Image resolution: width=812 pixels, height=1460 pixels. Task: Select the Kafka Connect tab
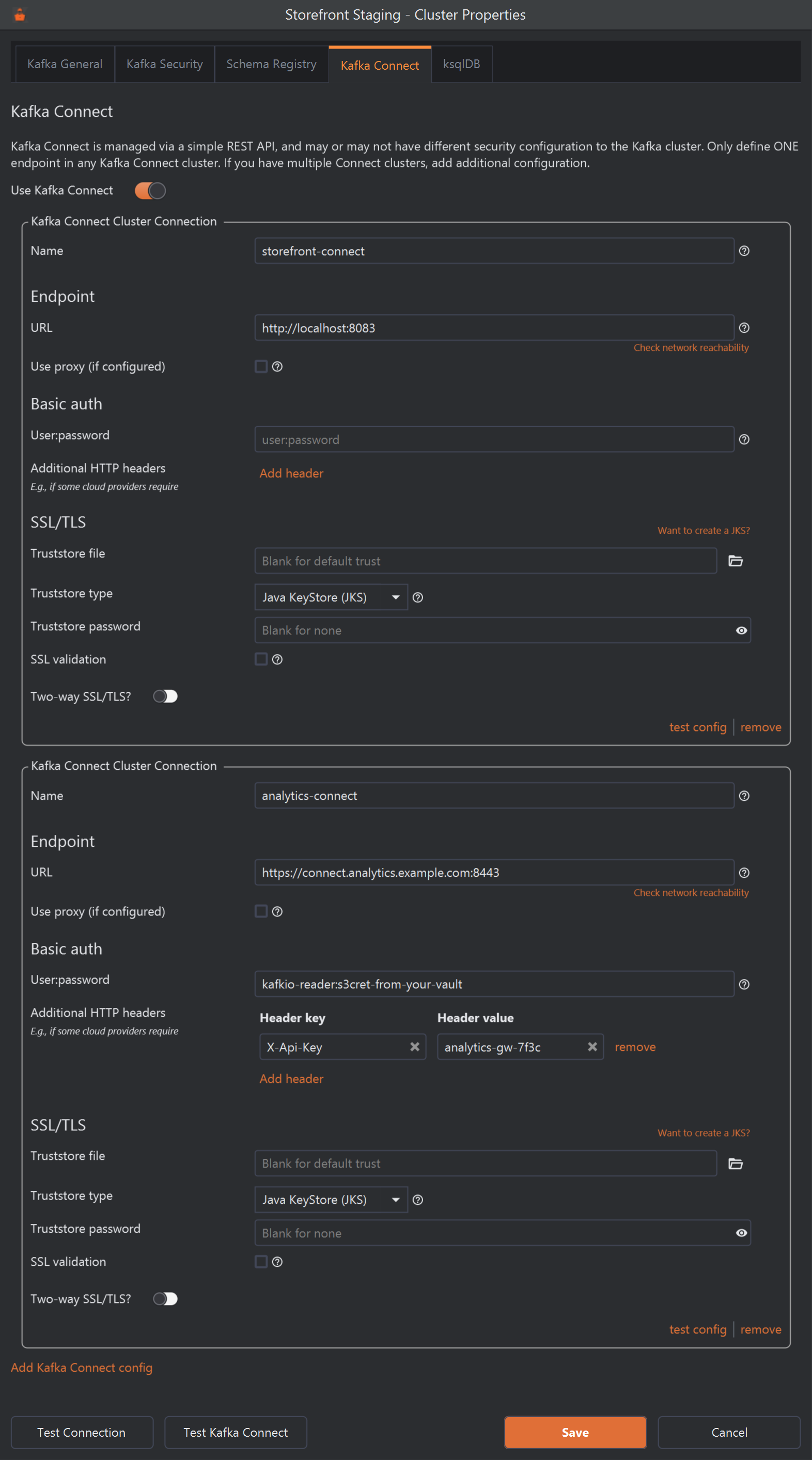(x=380, y=65)
